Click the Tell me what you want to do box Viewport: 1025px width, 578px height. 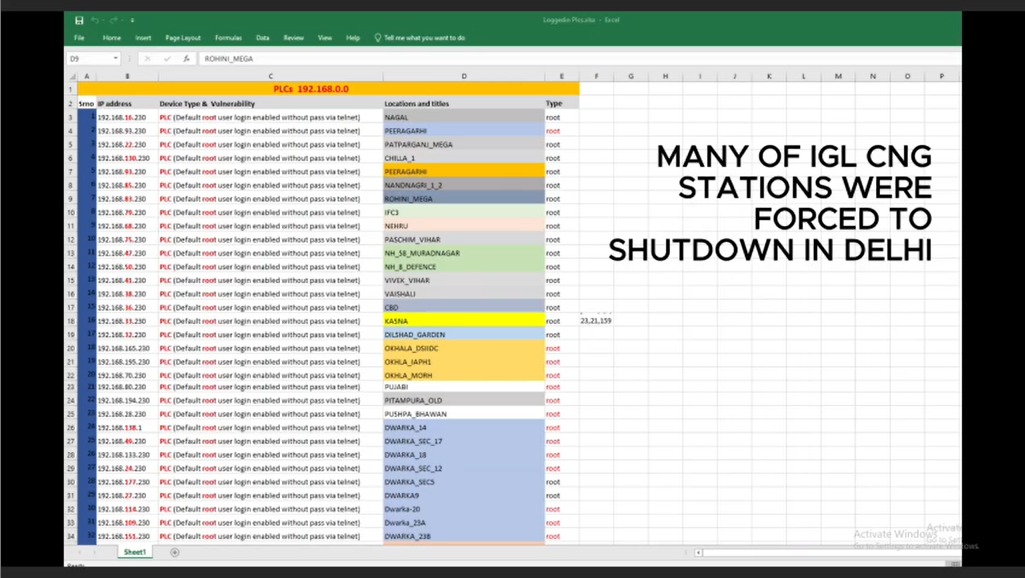(x=420, y=38)
